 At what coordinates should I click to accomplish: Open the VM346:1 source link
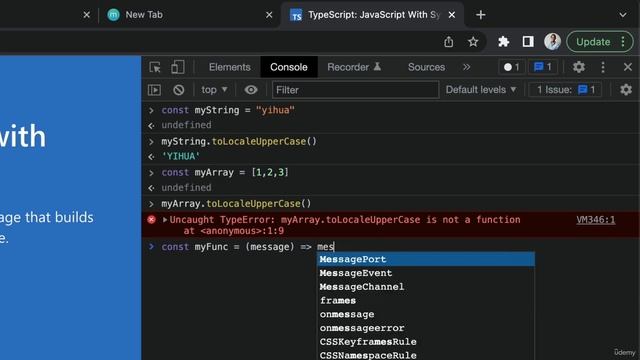596,220
